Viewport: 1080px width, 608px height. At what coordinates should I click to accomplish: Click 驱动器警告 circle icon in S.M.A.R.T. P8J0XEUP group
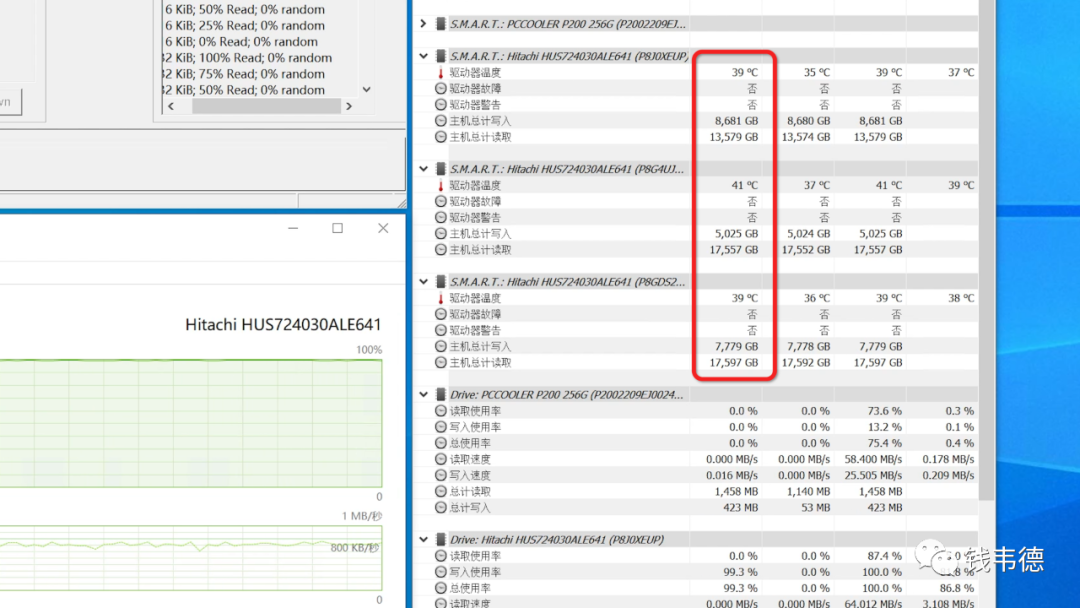tap(441, 105)
